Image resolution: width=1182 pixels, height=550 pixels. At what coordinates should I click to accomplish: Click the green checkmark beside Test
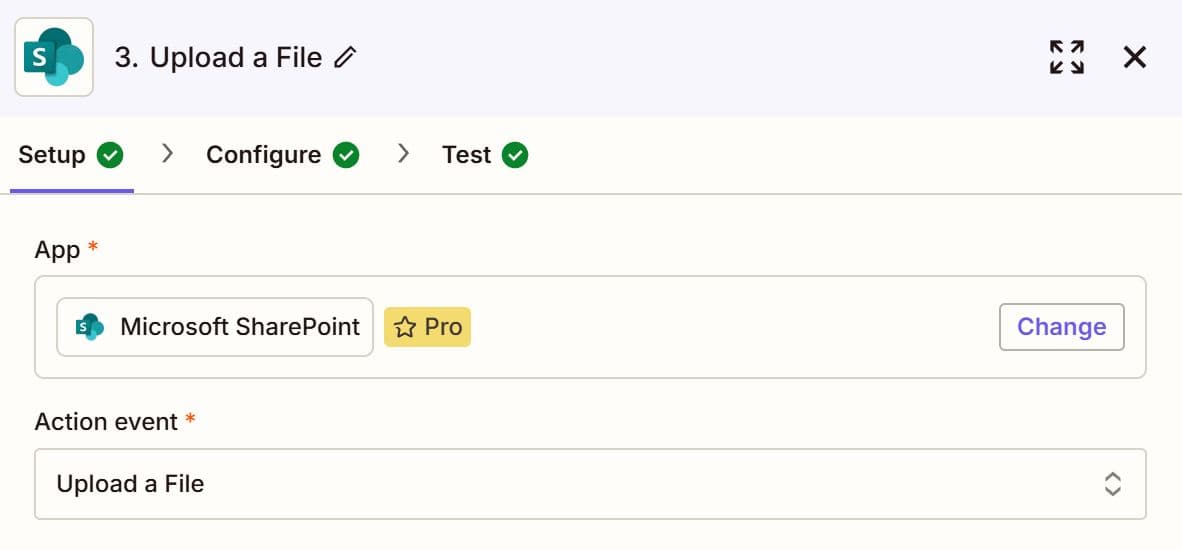click(x=515, y=155)
